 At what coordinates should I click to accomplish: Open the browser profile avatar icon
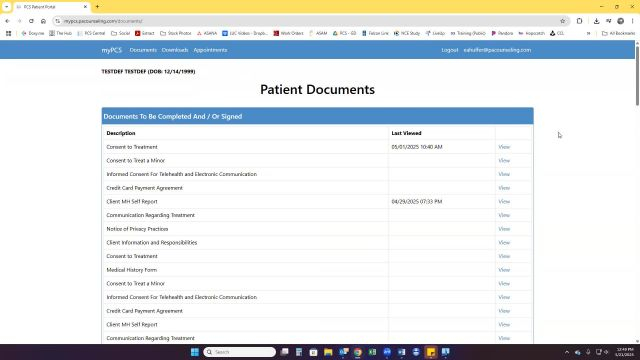[620, 21]
